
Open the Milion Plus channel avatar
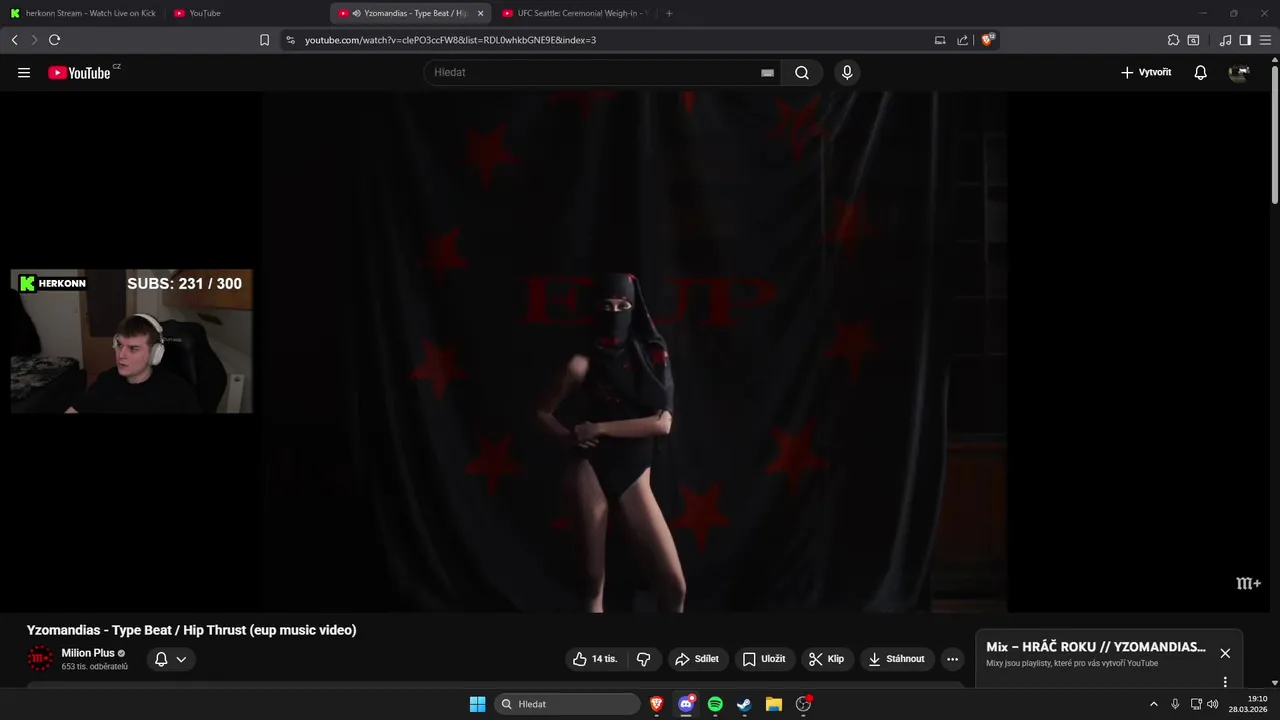[x=40, y=659]
